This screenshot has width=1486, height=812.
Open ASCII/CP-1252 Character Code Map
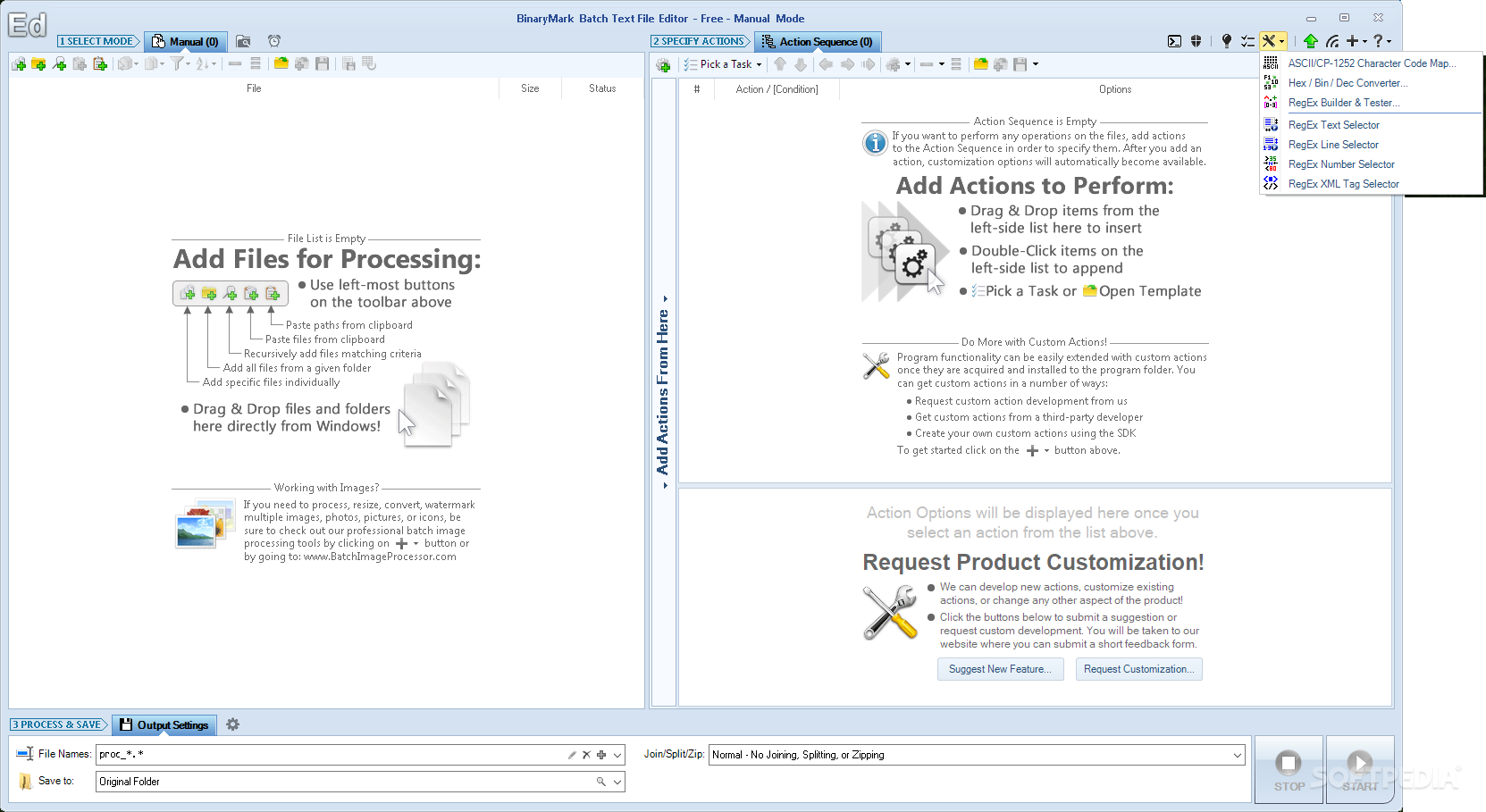[x=1372, y=63]
